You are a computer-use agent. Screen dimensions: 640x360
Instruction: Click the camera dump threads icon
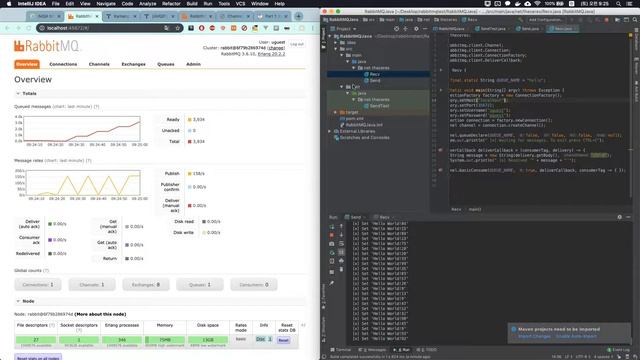pos(331,244)
